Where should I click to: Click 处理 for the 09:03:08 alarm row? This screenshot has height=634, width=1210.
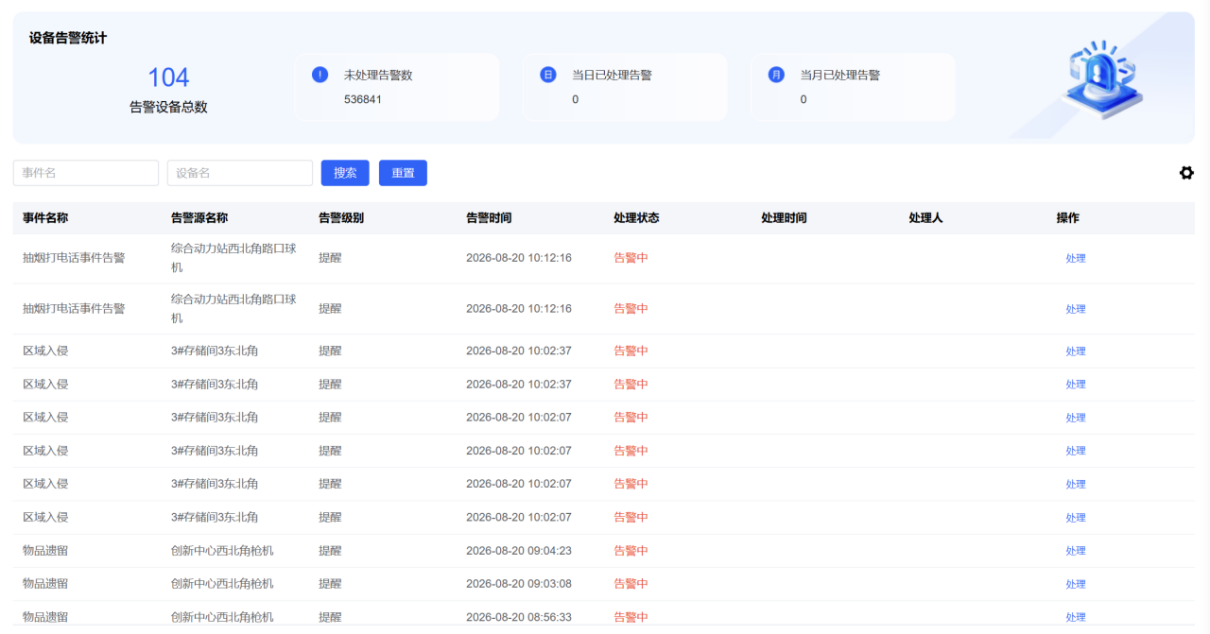[x=1075, y=584]
